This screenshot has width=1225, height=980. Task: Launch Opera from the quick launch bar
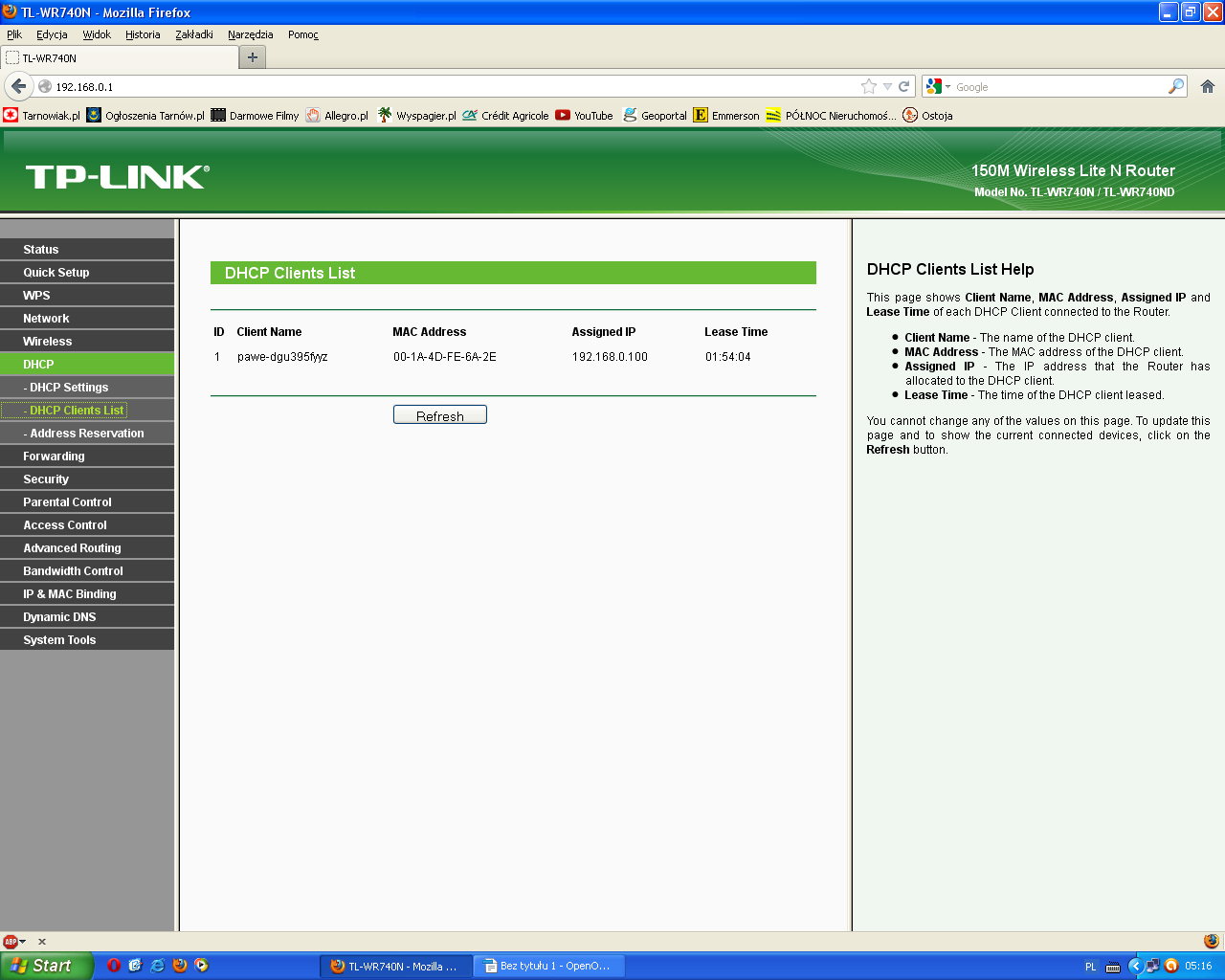click(x=113, y=966)
